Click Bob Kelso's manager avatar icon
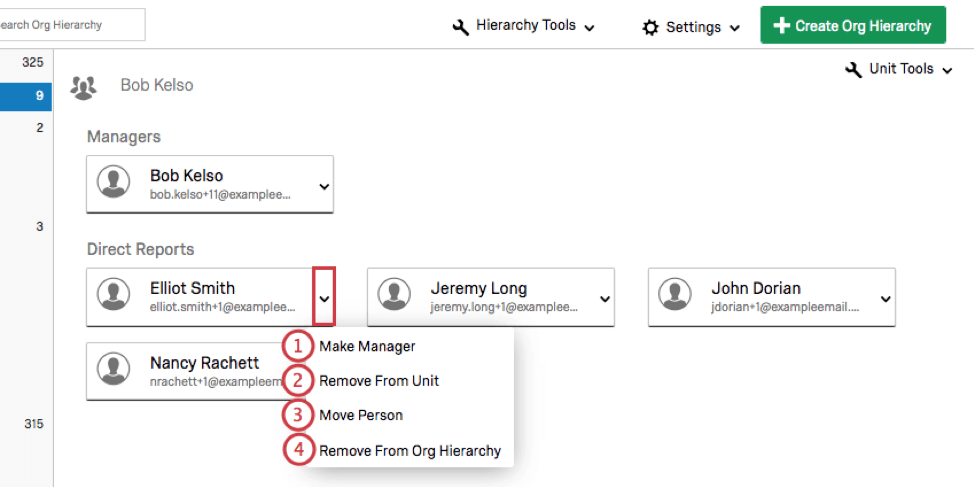Screen dimensions: 974x487 113,183
